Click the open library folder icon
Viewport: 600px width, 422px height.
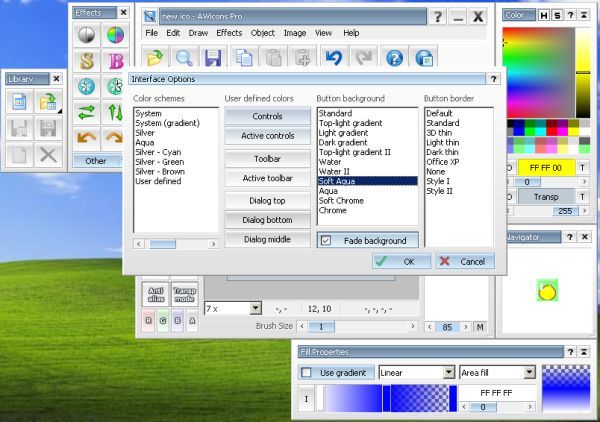click(x=49, y=101)
